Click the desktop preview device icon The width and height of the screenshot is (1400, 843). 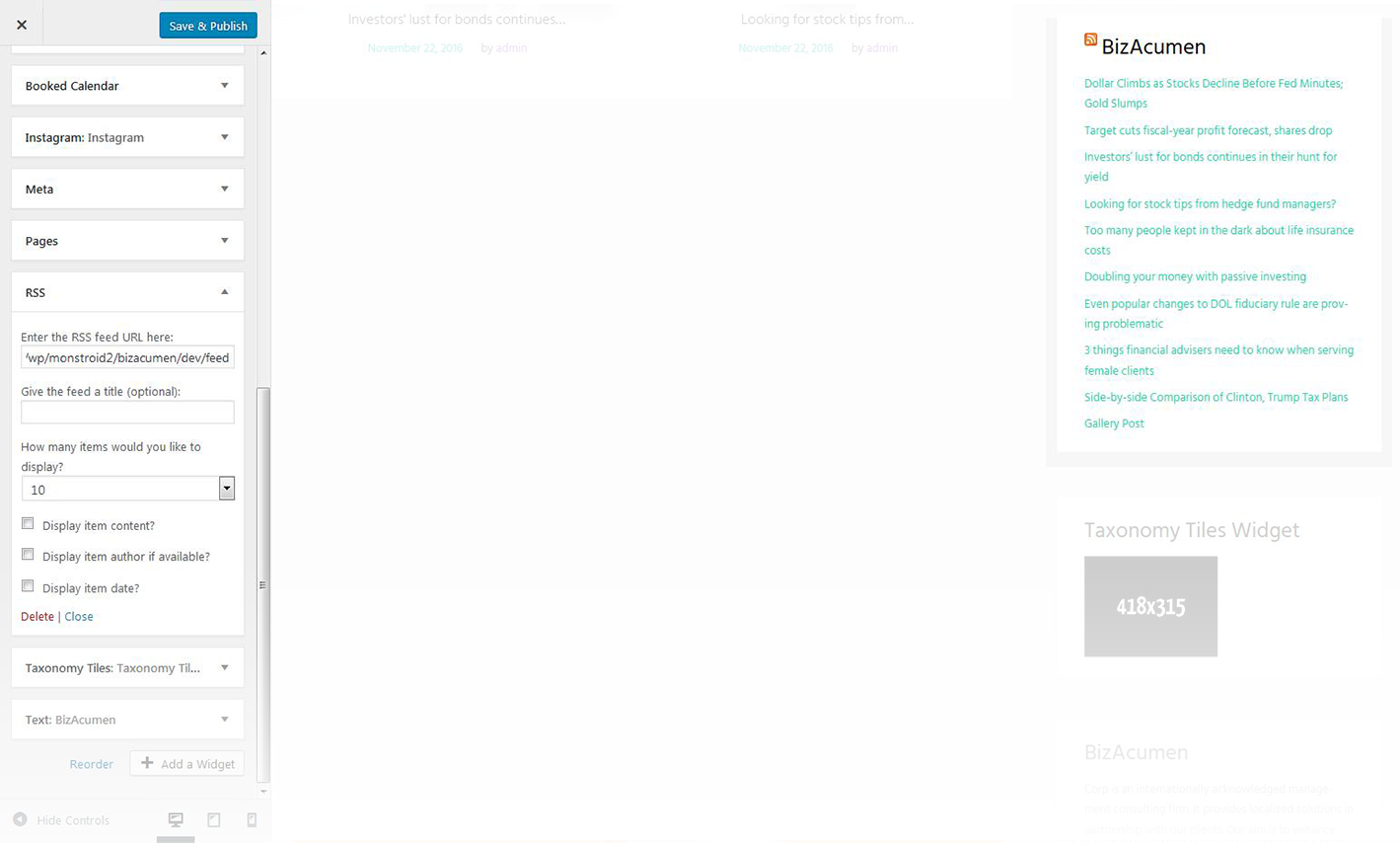coord(176,819)
